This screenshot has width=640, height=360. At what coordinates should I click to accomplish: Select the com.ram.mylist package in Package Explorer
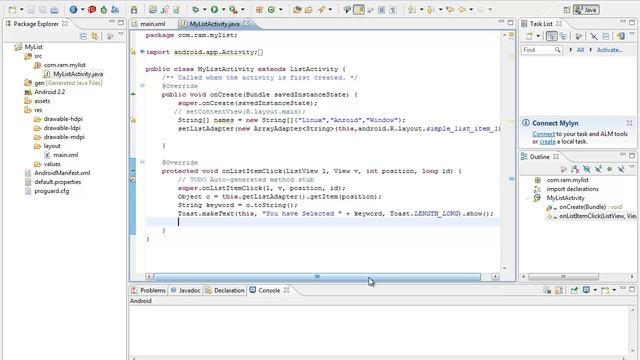tap(64, 65)
